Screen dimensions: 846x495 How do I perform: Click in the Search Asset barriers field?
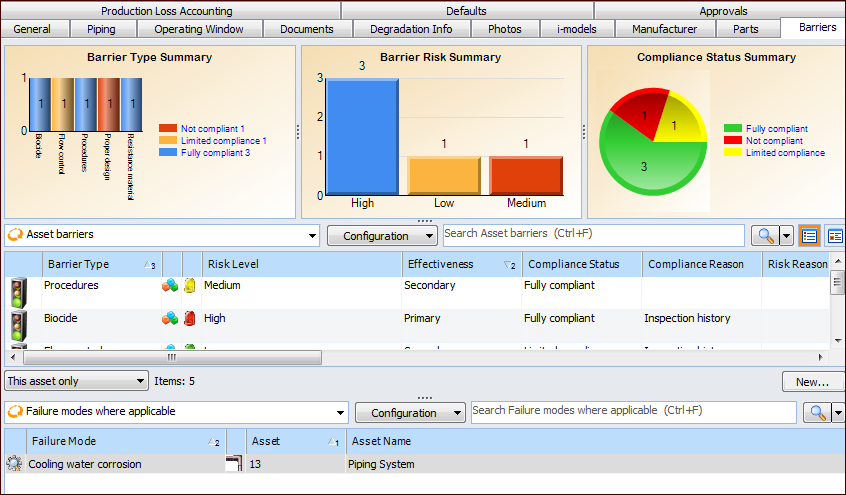(593, 235)
